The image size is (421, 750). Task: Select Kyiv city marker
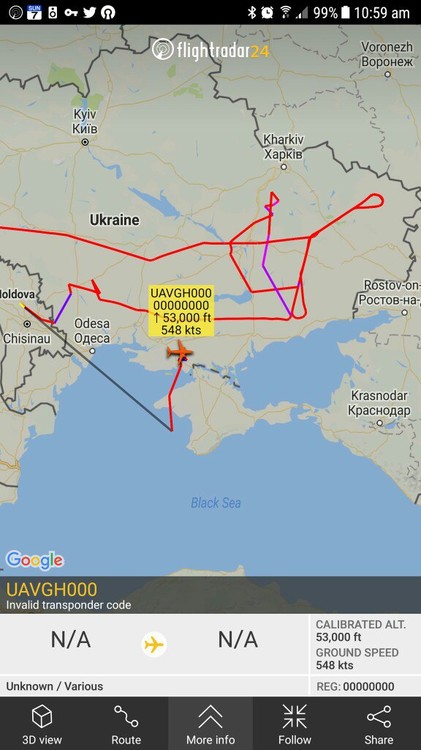pos(85,142)
